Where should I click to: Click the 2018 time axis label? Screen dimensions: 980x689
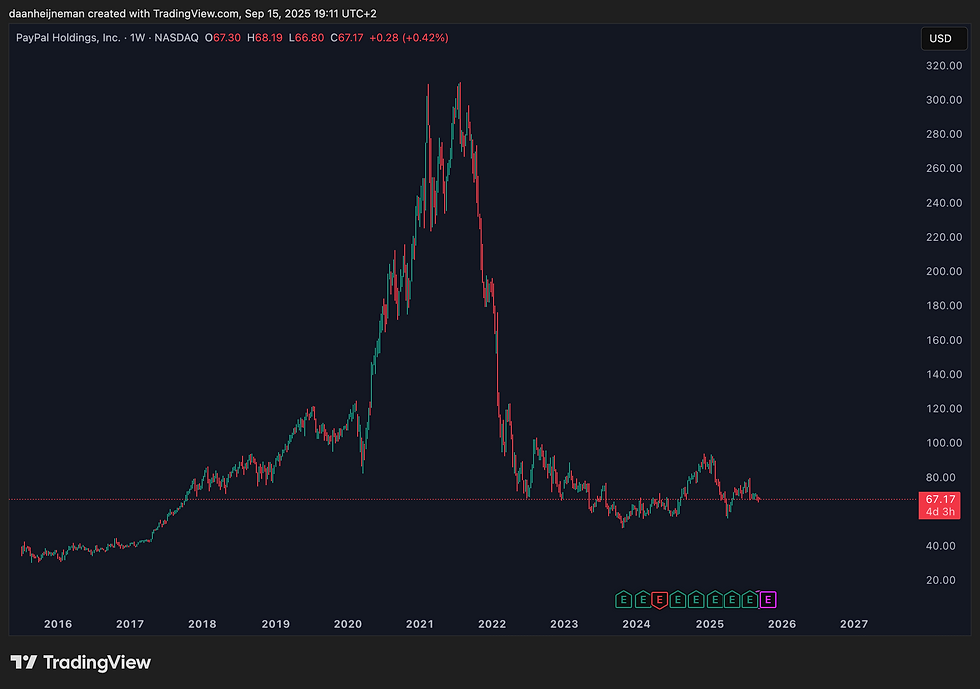click(x=202, y=624)
